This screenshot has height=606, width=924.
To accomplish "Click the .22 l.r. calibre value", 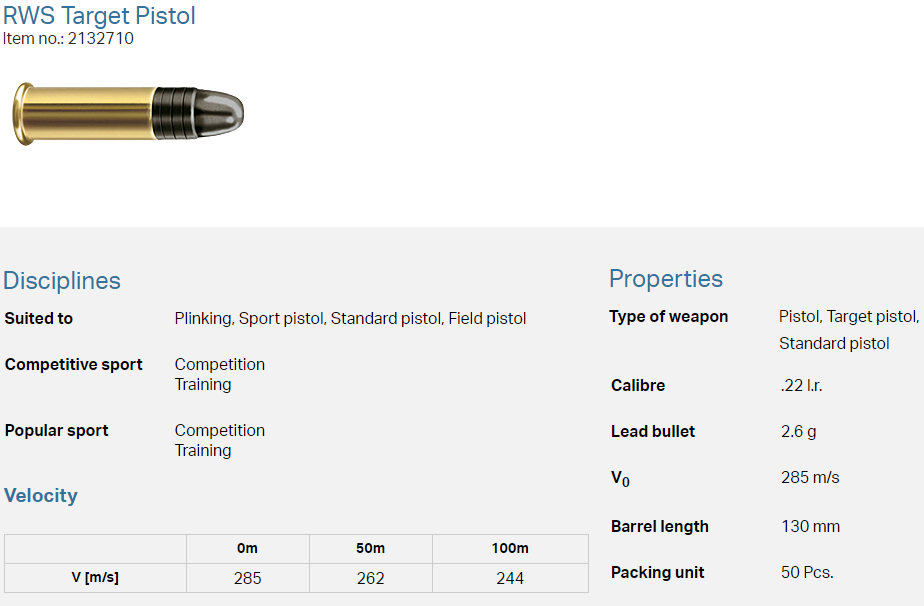I will [802, 386].
